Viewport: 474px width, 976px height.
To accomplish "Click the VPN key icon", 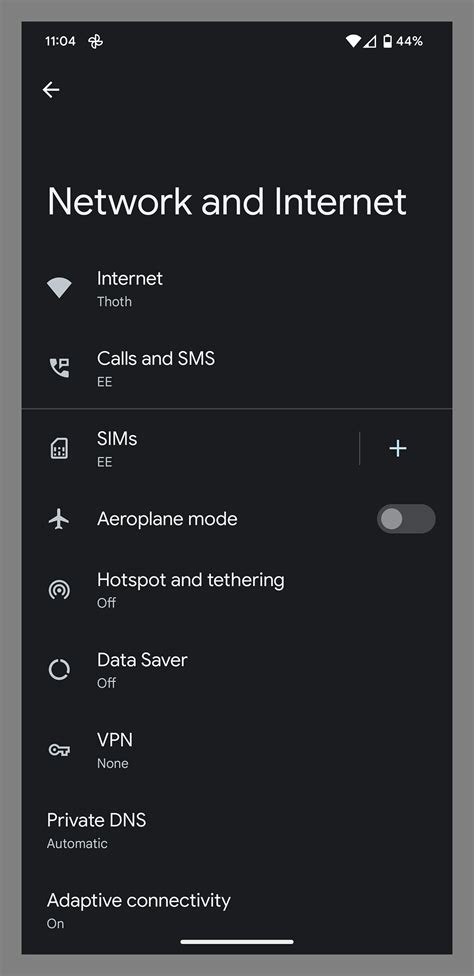I will click(59, 750).
